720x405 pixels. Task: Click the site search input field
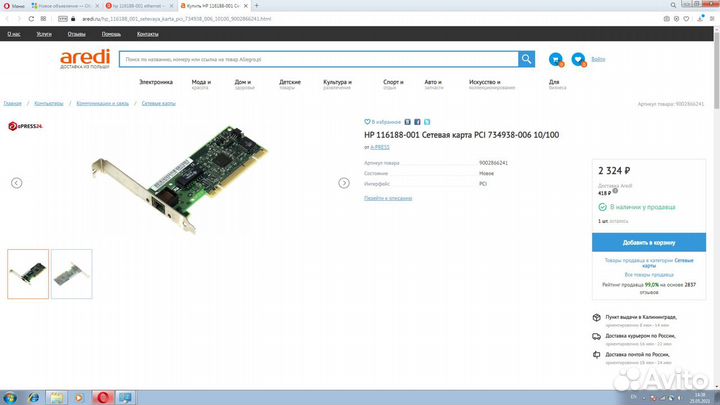pyautogui.click(x=319, y=59)
